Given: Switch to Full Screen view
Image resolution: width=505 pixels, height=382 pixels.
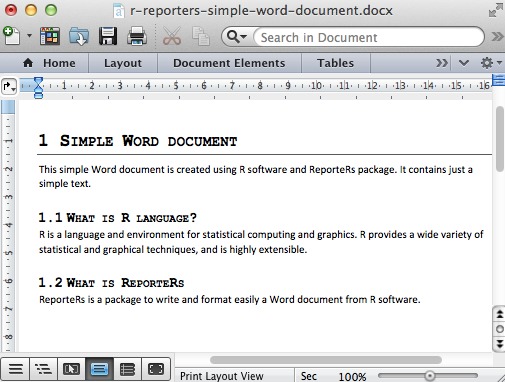Looking at the screenshot, I should point(156,369).
